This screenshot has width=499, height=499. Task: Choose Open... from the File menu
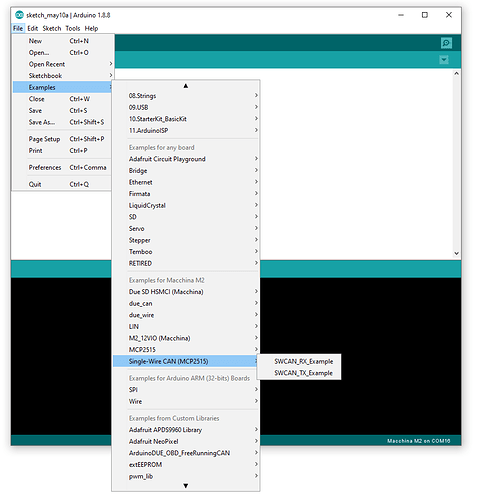tap(62, 53)
